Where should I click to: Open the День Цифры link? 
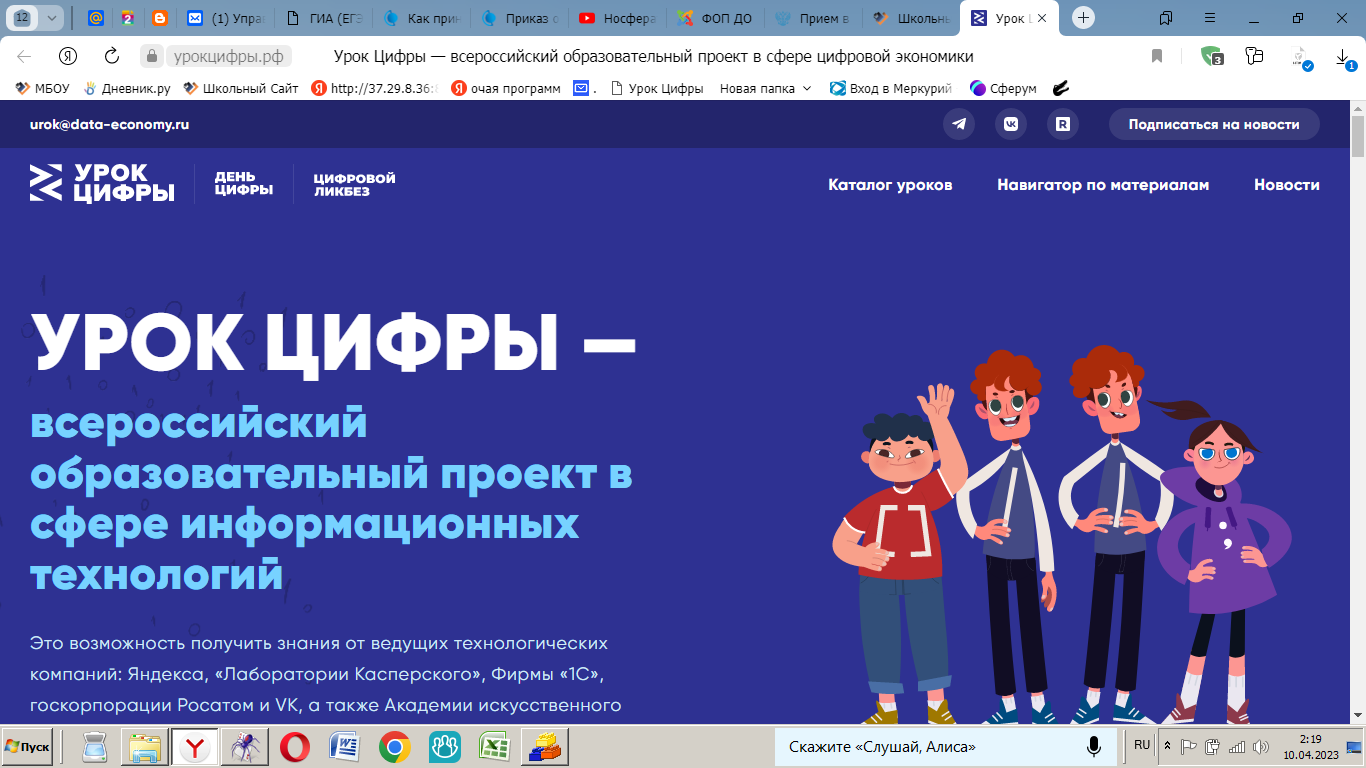244,183
